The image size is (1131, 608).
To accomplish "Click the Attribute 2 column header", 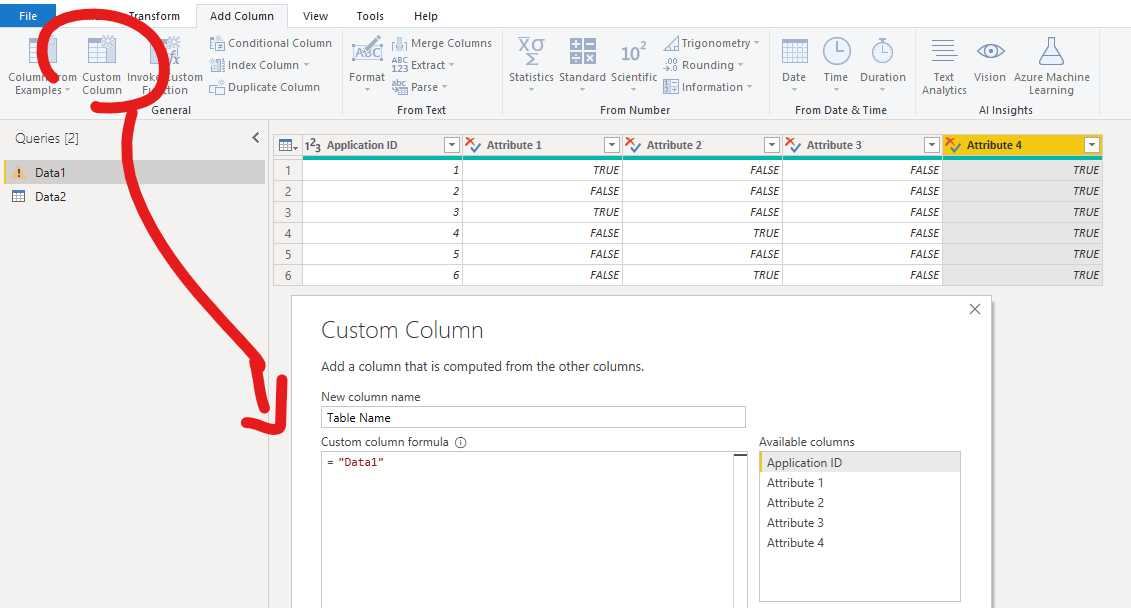I will click(702, 145).
